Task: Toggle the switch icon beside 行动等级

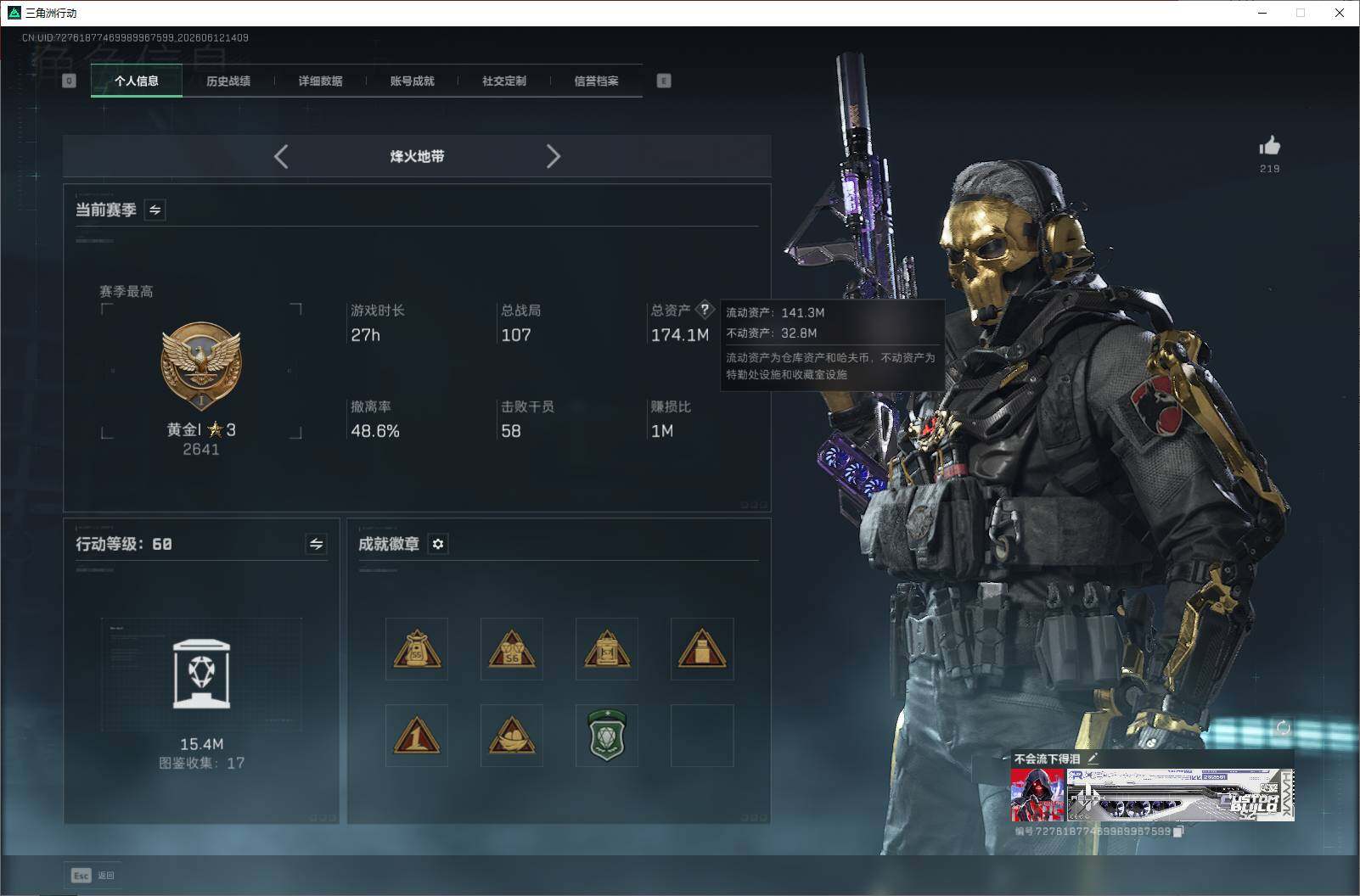Action: [316, 544]
